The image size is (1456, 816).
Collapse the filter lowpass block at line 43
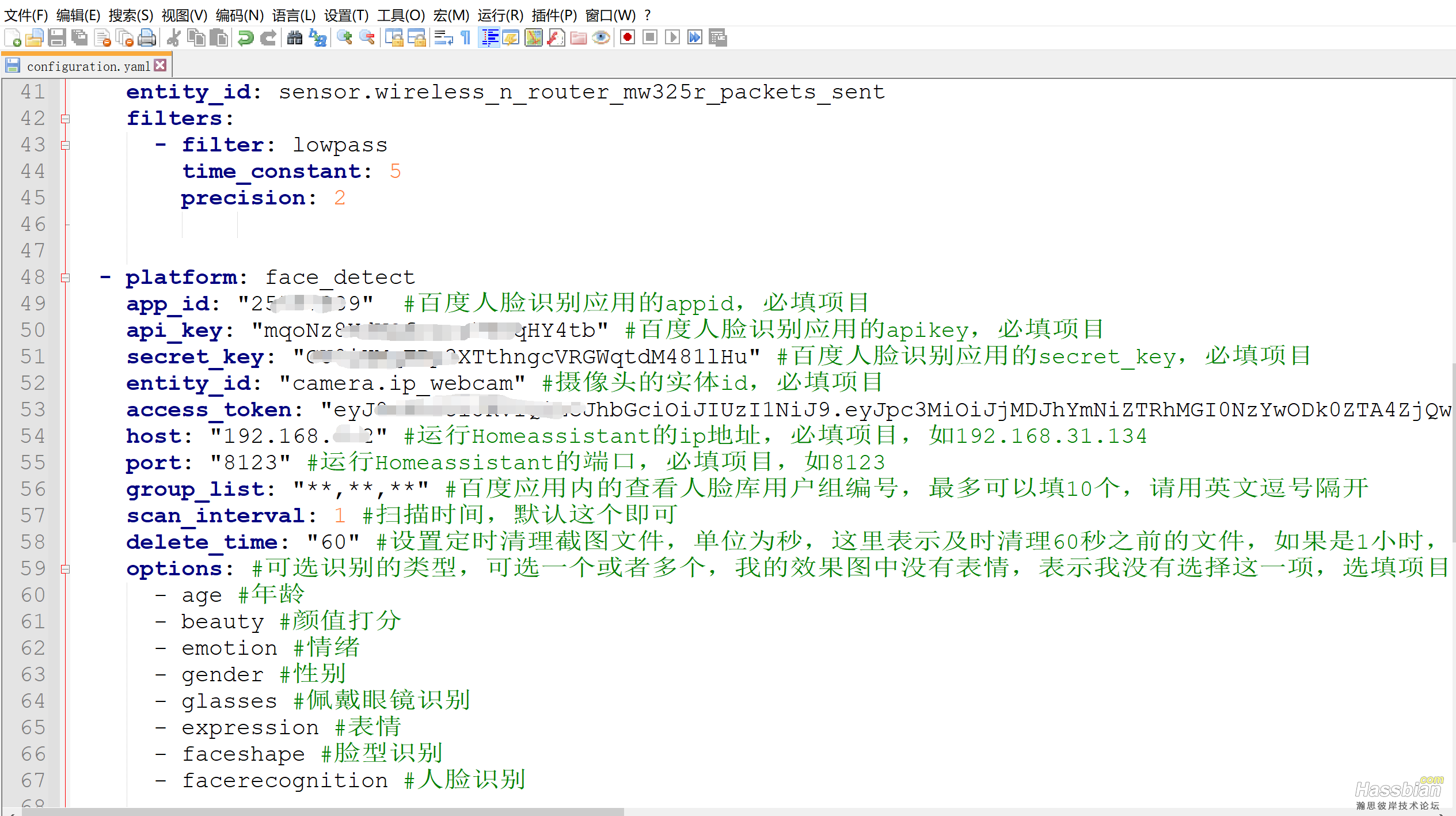click(65, 145)
